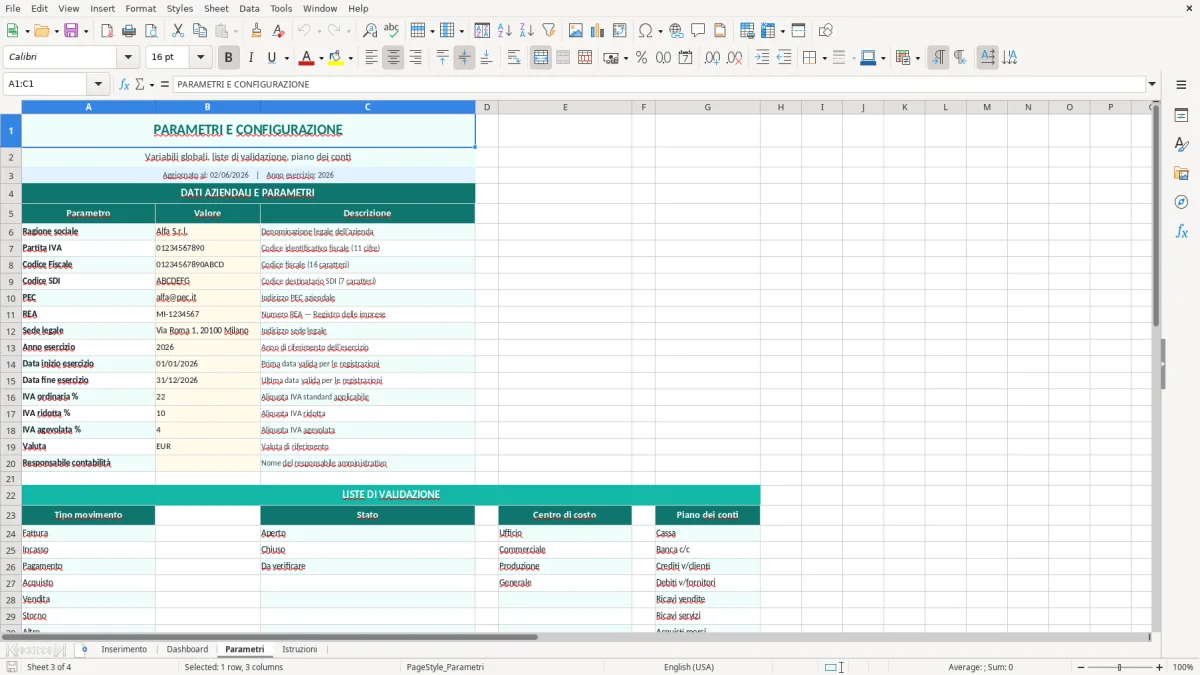
Task: Toggle Bold formatting
Action: tap(229, 58)
